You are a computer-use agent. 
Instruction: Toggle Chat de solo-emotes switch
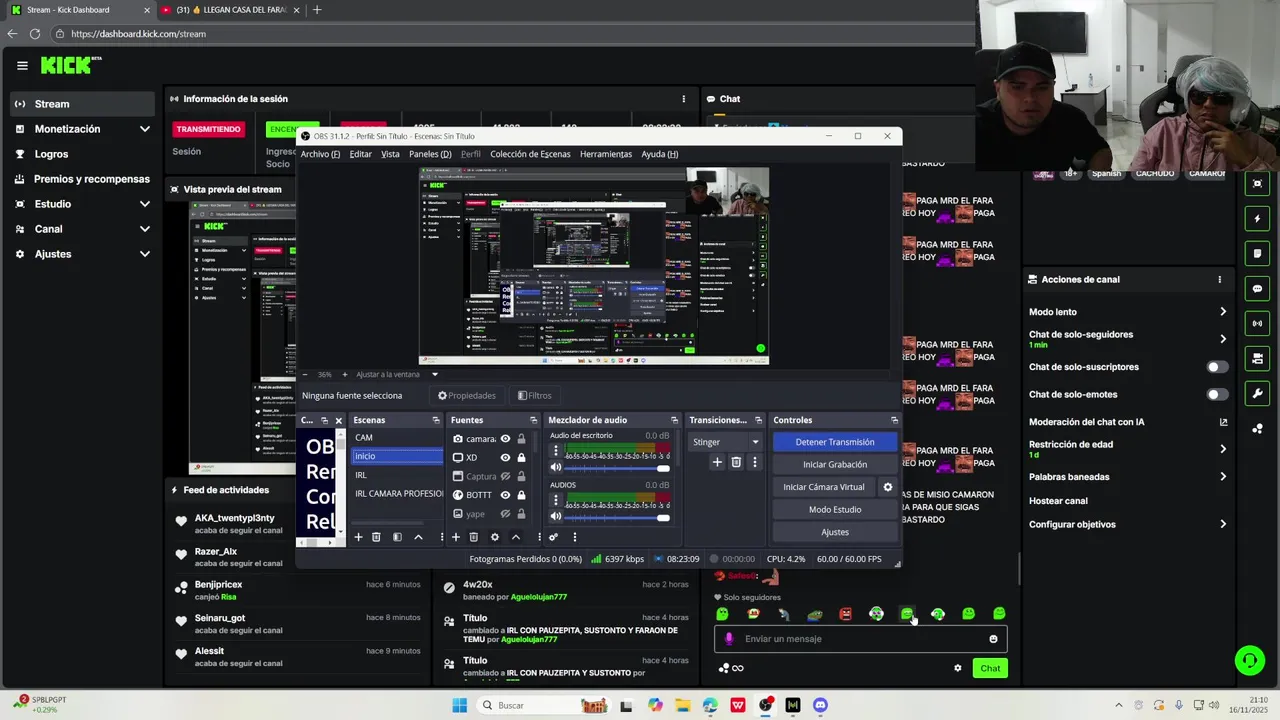click(1217, 394)
